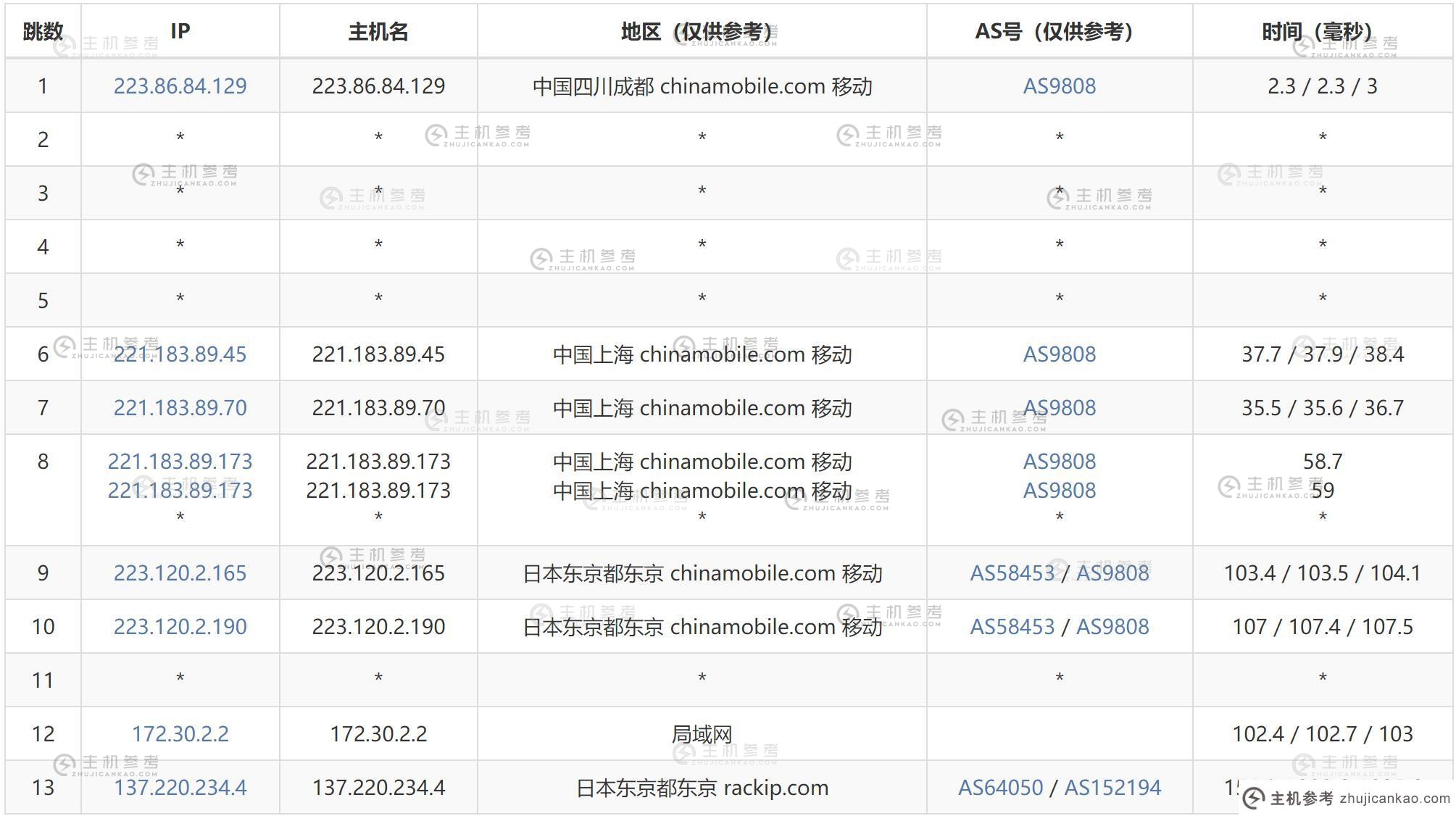Click second 221.183.89.173 IP link in hop 8

180,491
